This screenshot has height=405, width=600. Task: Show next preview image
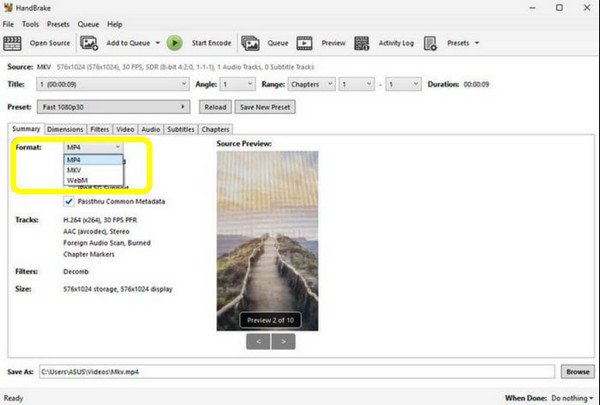pos(283,341)
